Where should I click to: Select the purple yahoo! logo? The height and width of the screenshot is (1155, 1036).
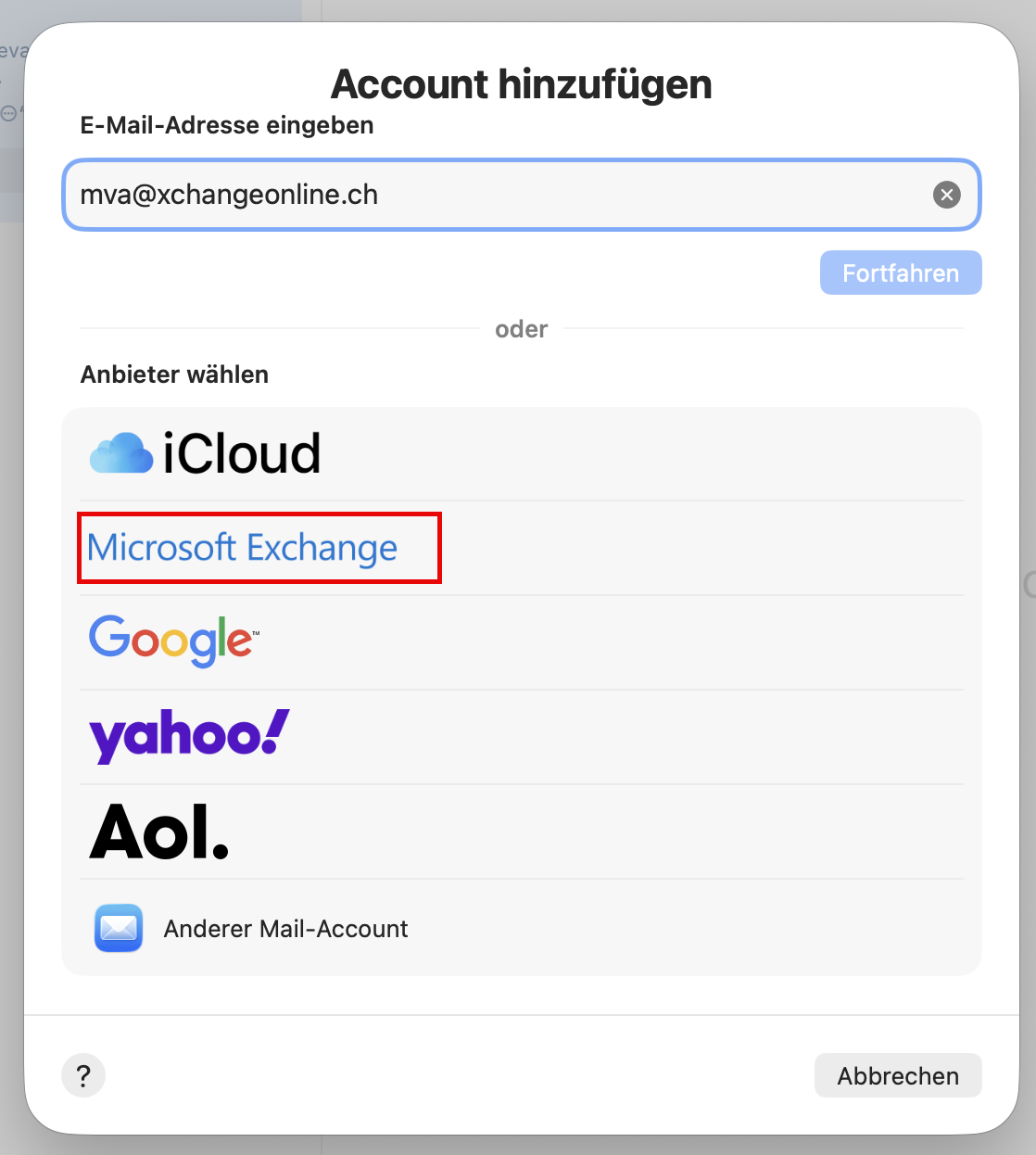tap(189, 737)
